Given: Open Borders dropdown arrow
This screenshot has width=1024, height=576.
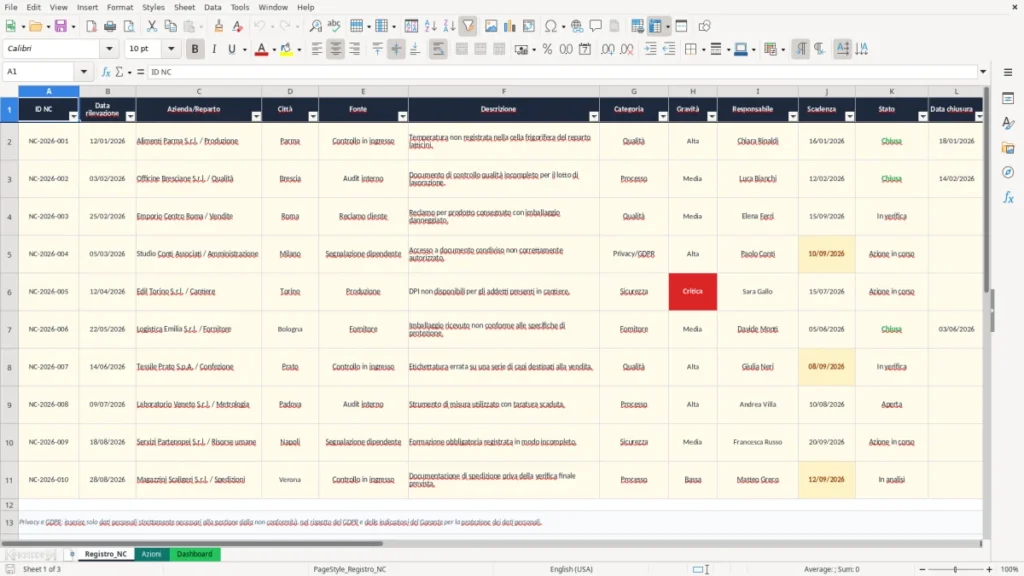Looking at the screenshot, I should pyautogui.click(x=704, y=49).
